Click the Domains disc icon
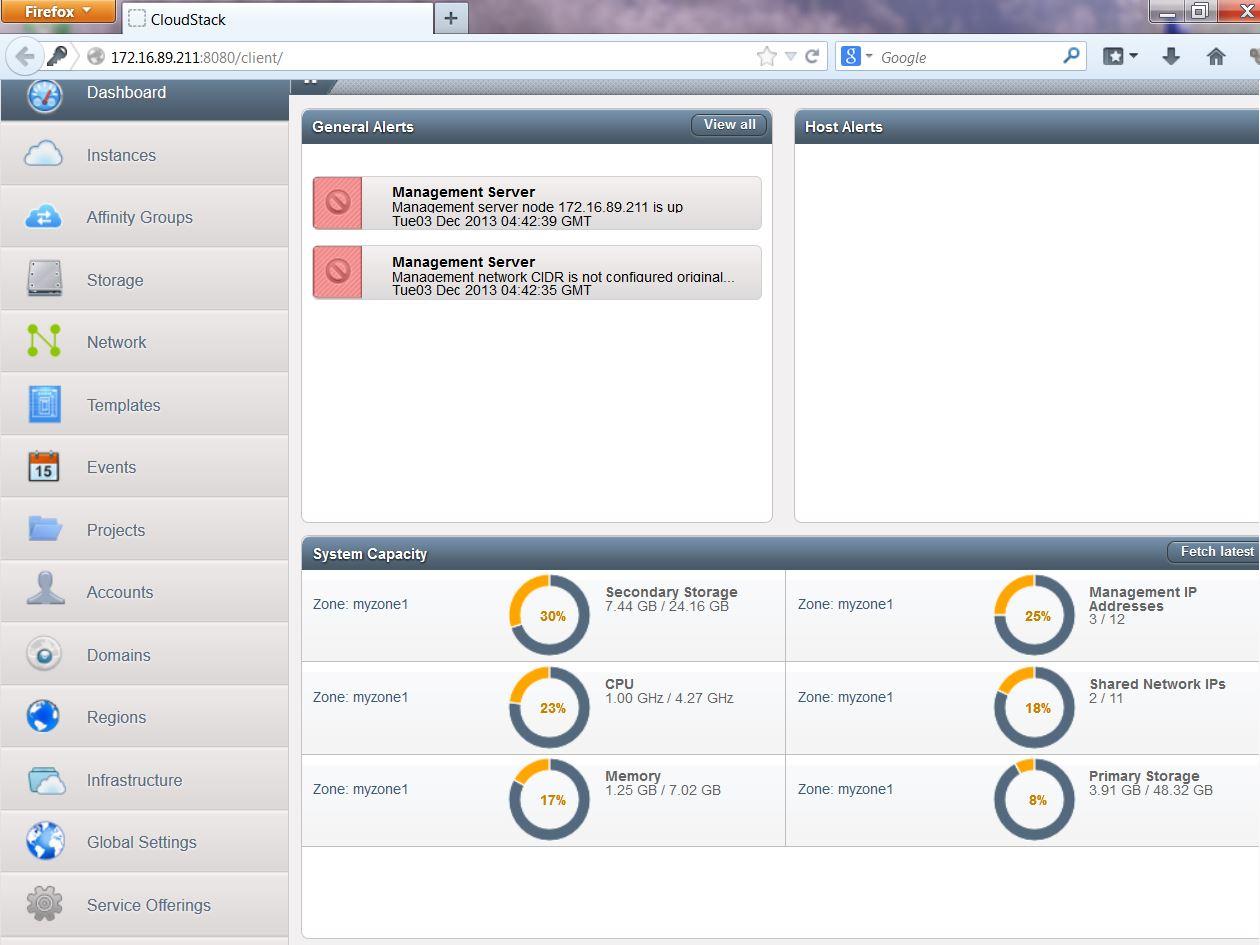This screenshot has width=1260, height=945. 44,654
